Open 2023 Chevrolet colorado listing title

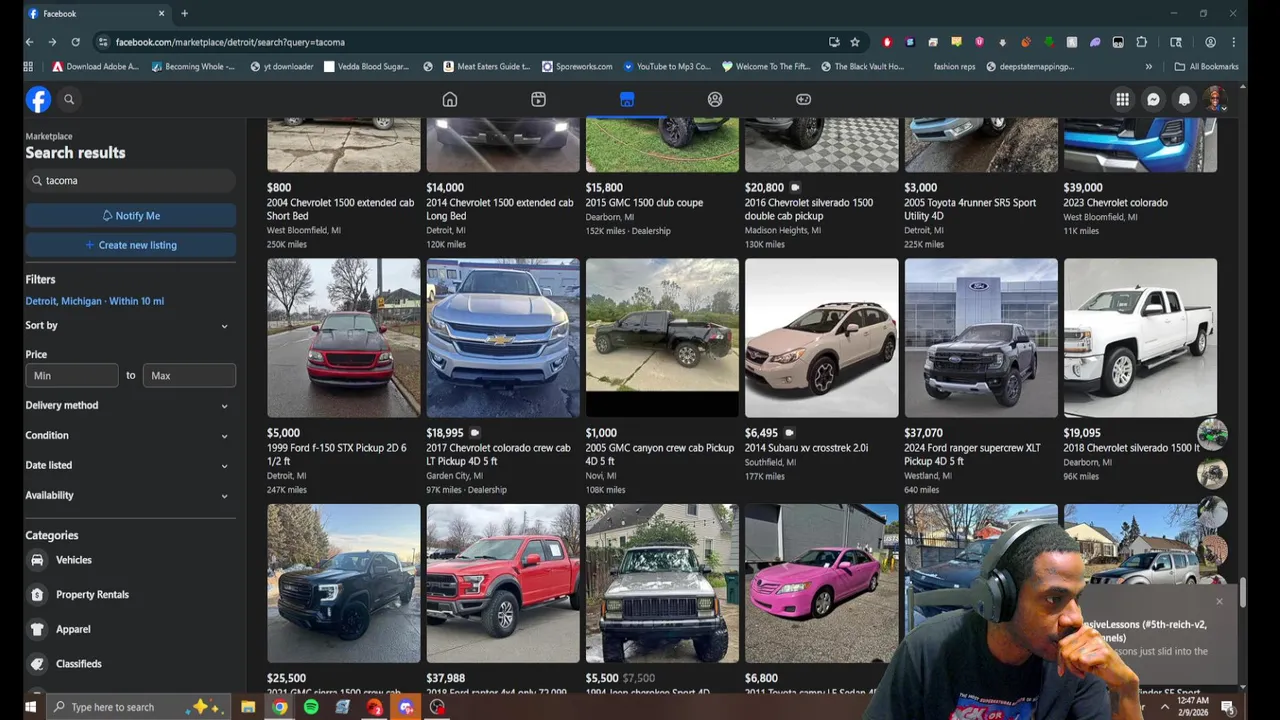[1115, 202]
